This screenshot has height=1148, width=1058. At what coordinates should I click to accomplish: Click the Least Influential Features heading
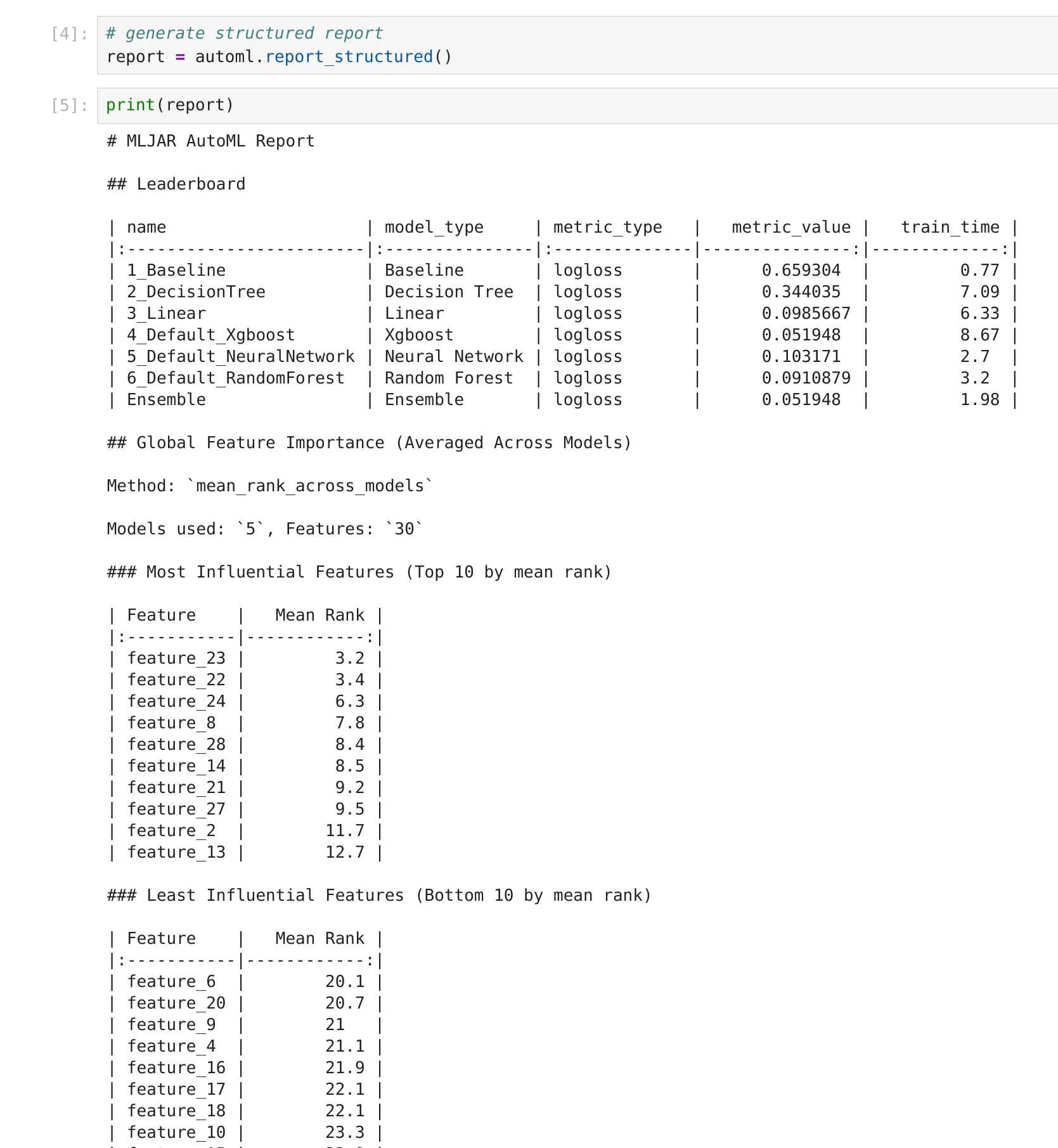point(378,896)
